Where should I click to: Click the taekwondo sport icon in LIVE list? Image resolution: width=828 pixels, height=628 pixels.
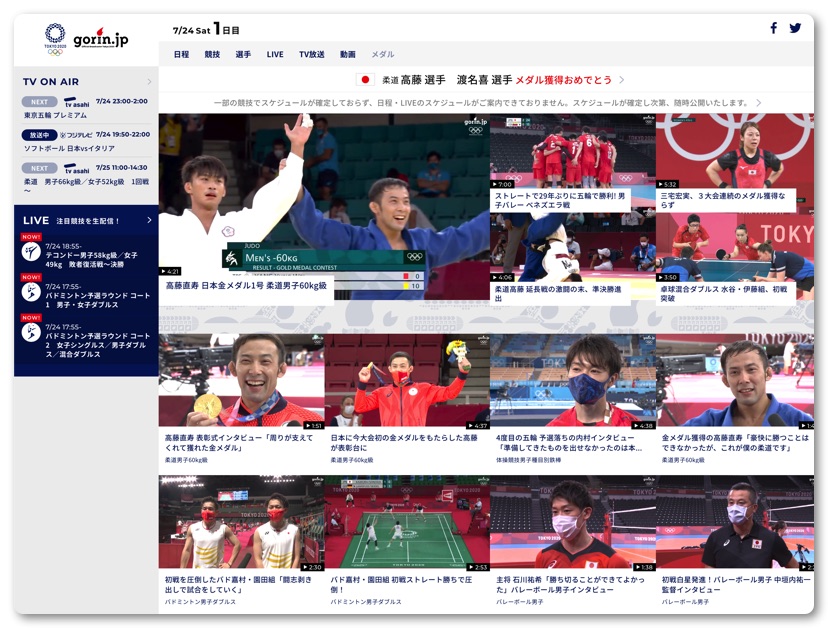tap(31, 252)
